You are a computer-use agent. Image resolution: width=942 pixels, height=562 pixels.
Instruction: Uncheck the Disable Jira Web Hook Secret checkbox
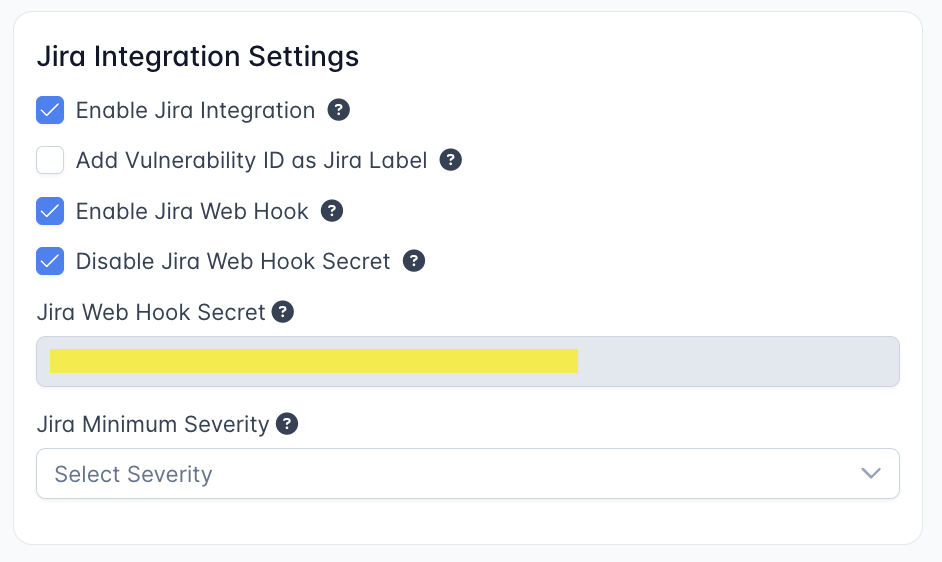(x=50, y=261)
